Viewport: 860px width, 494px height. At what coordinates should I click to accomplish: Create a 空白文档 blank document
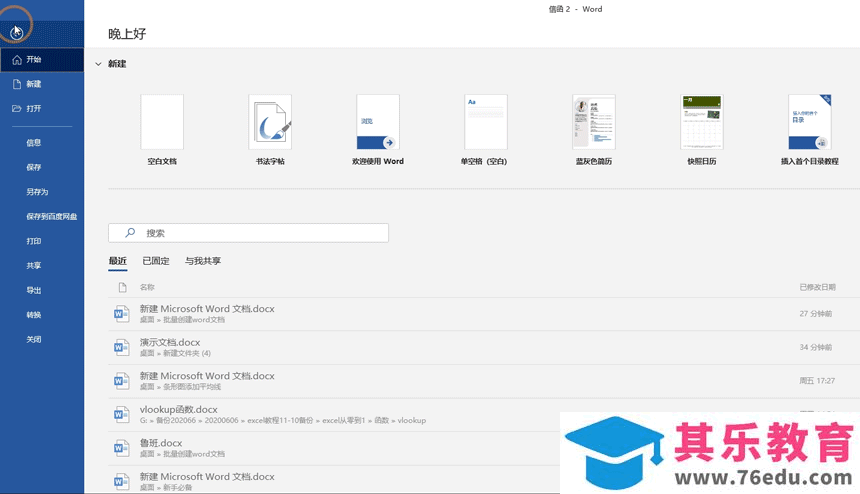coord(162,130)
